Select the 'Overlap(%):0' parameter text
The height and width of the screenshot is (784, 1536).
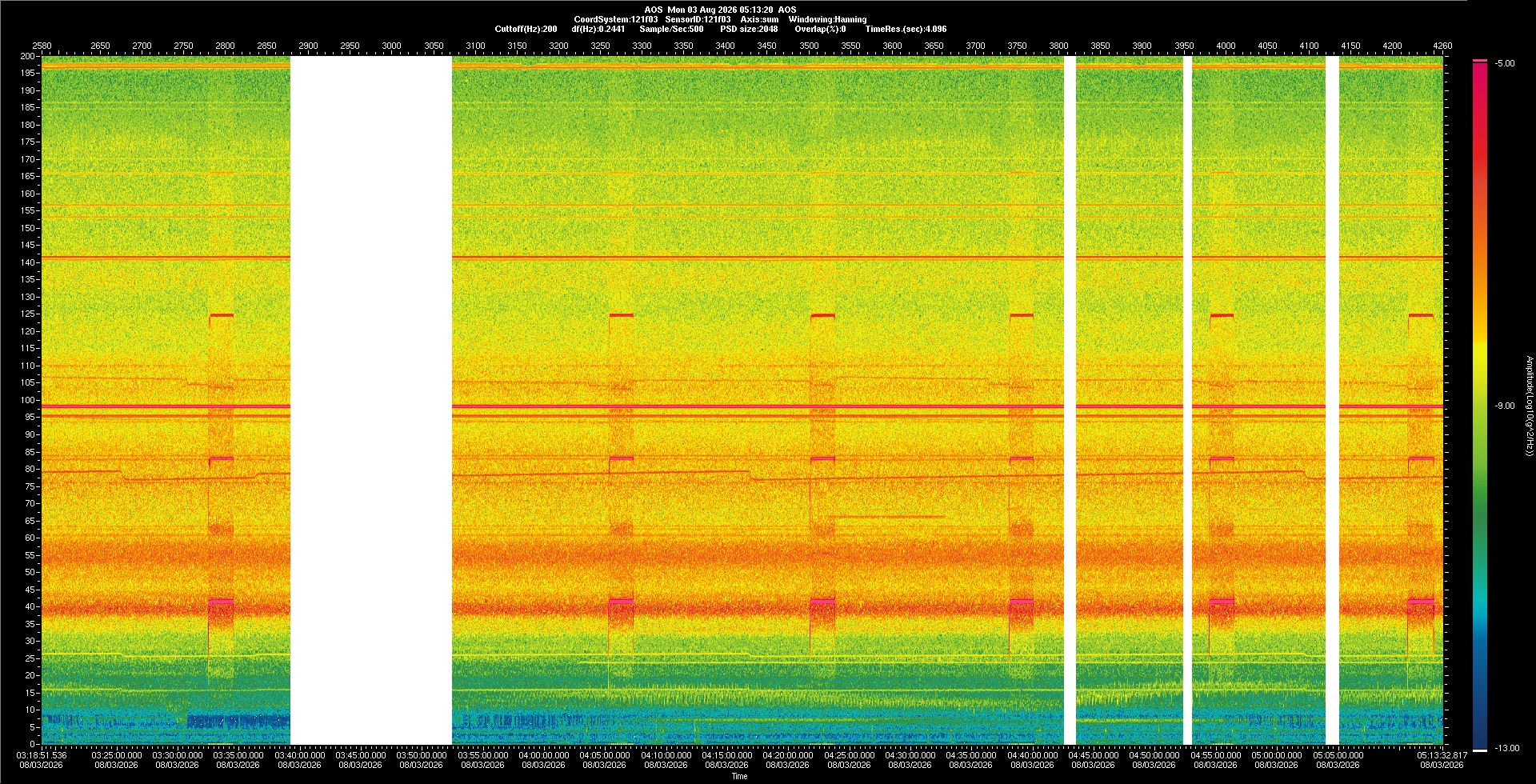coord(820,29)
